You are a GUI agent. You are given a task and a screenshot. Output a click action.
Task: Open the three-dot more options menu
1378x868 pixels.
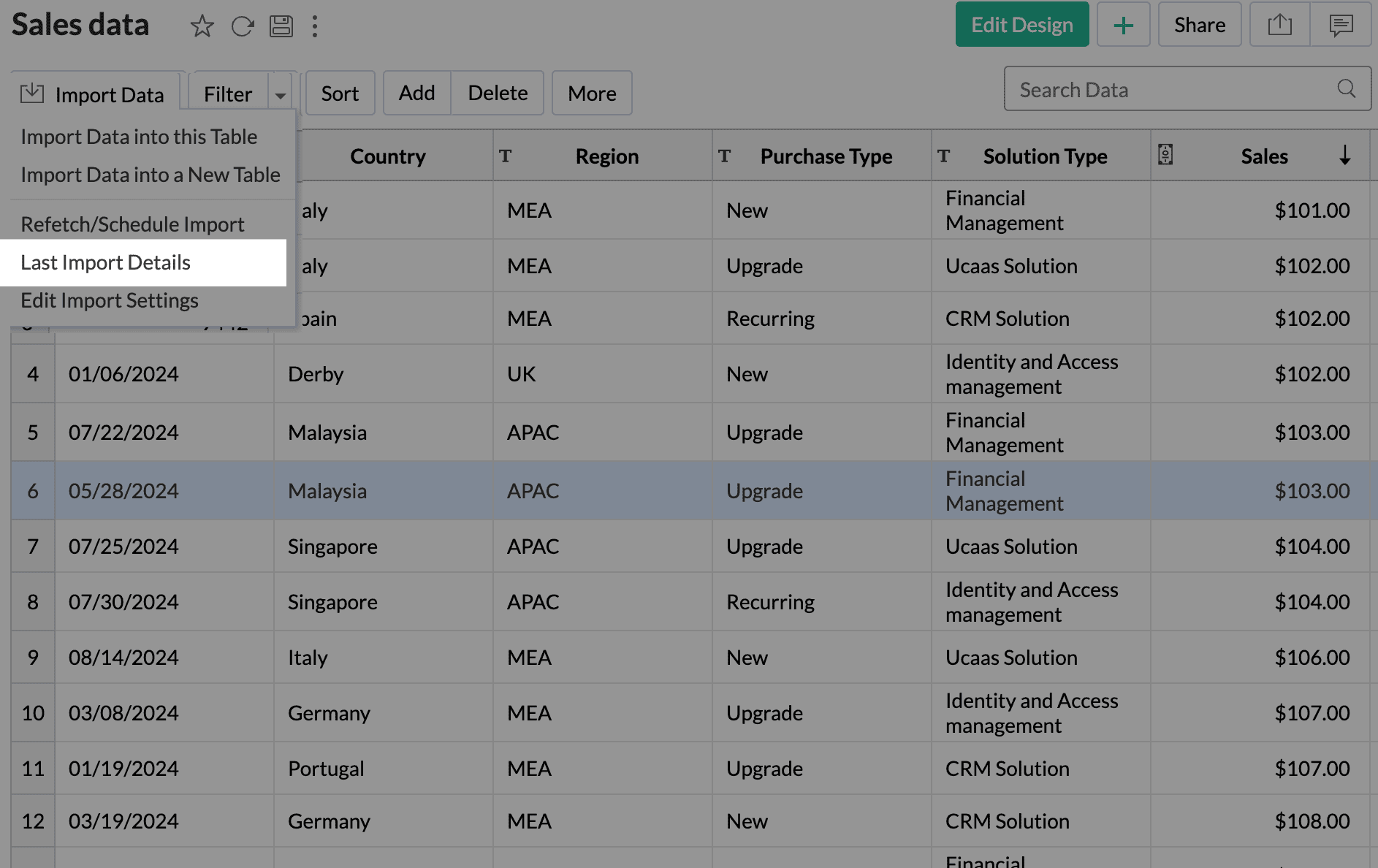point(315,26)
